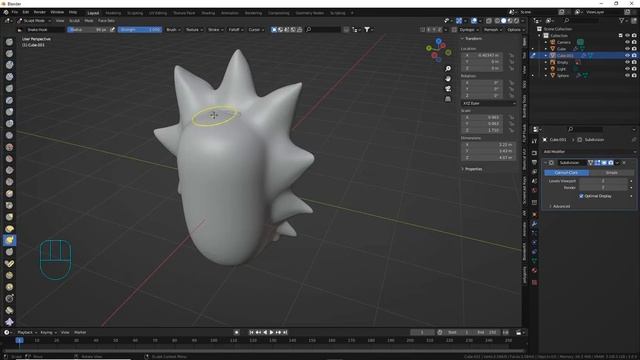Select the Snake Hook brush in the sculpt toolbar

pyautogui.click(x=9, y=240)
